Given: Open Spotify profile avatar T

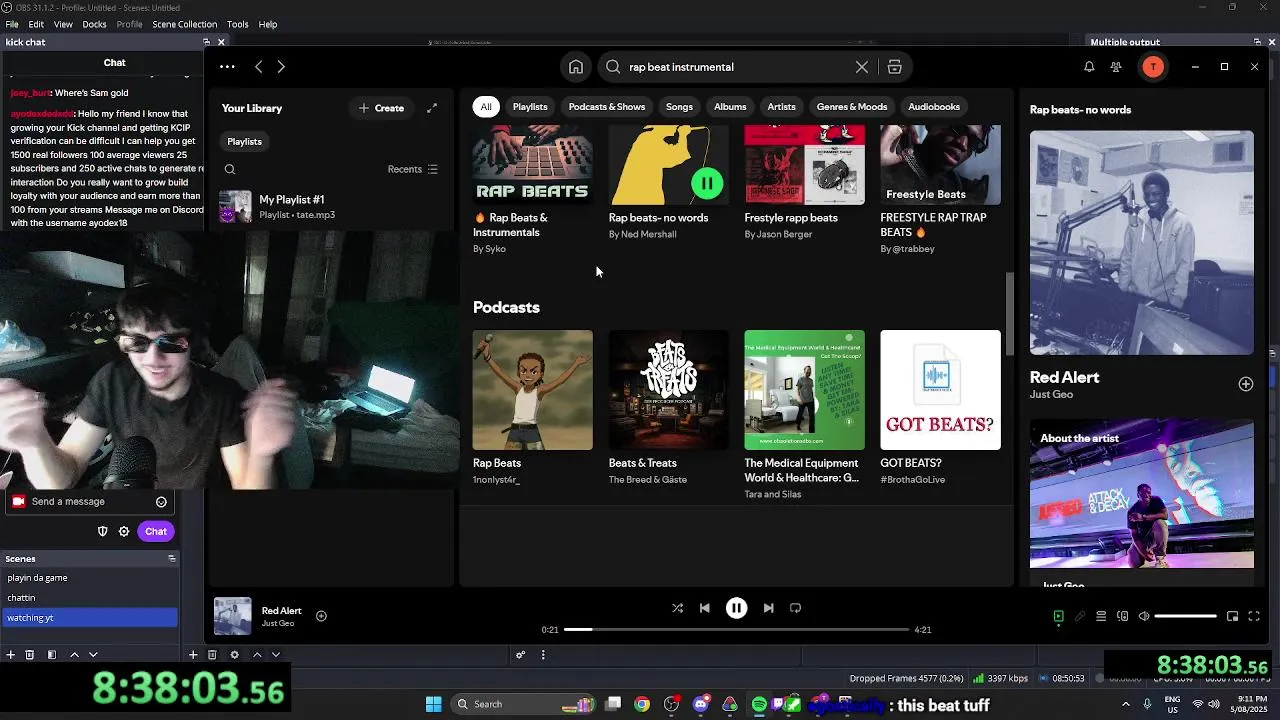Looking at the screenshot, I should click(1153, 67).
